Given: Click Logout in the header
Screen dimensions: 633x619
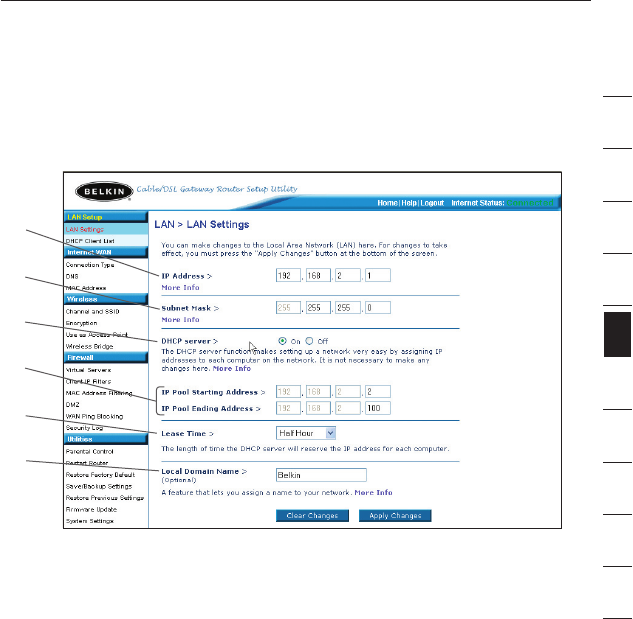Looking at the screenshot, I should click(432, 203).
